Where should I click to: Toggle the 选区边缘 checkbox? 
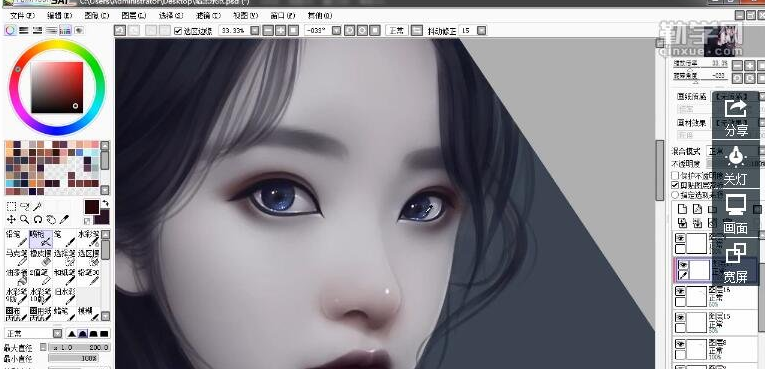[x=178, y=31]
